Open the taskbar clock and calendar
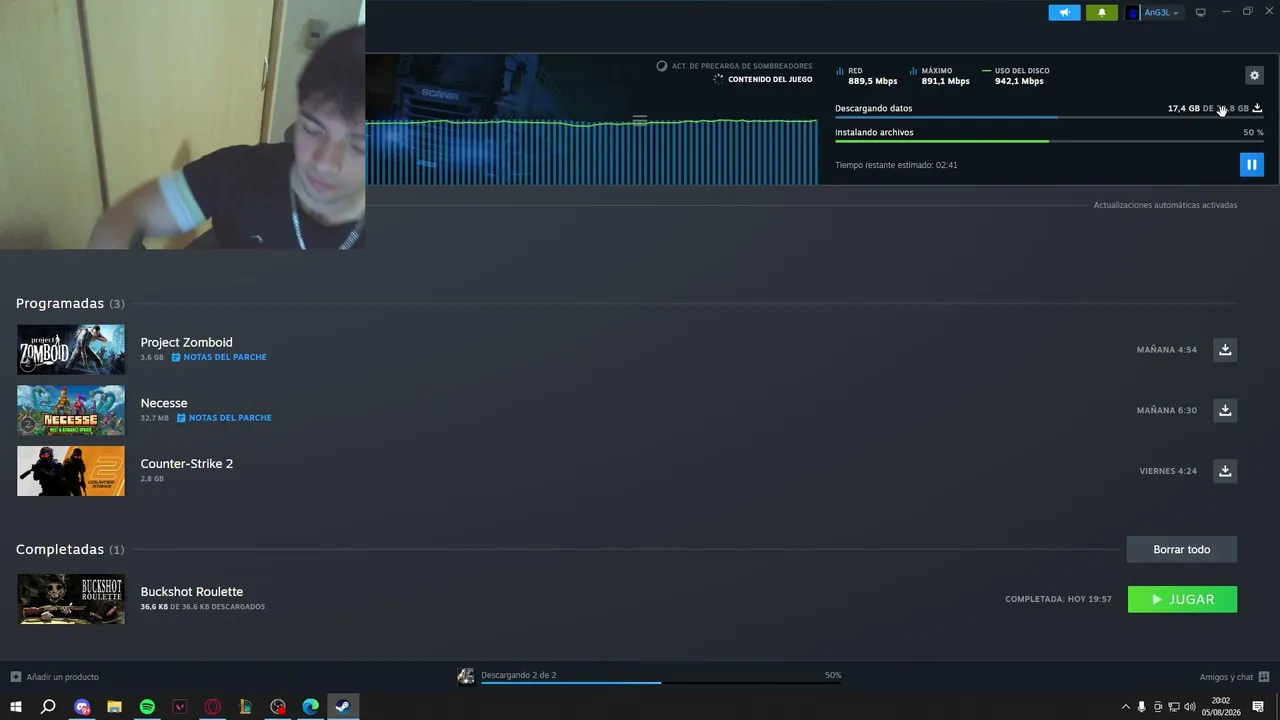 (1221, 707)
